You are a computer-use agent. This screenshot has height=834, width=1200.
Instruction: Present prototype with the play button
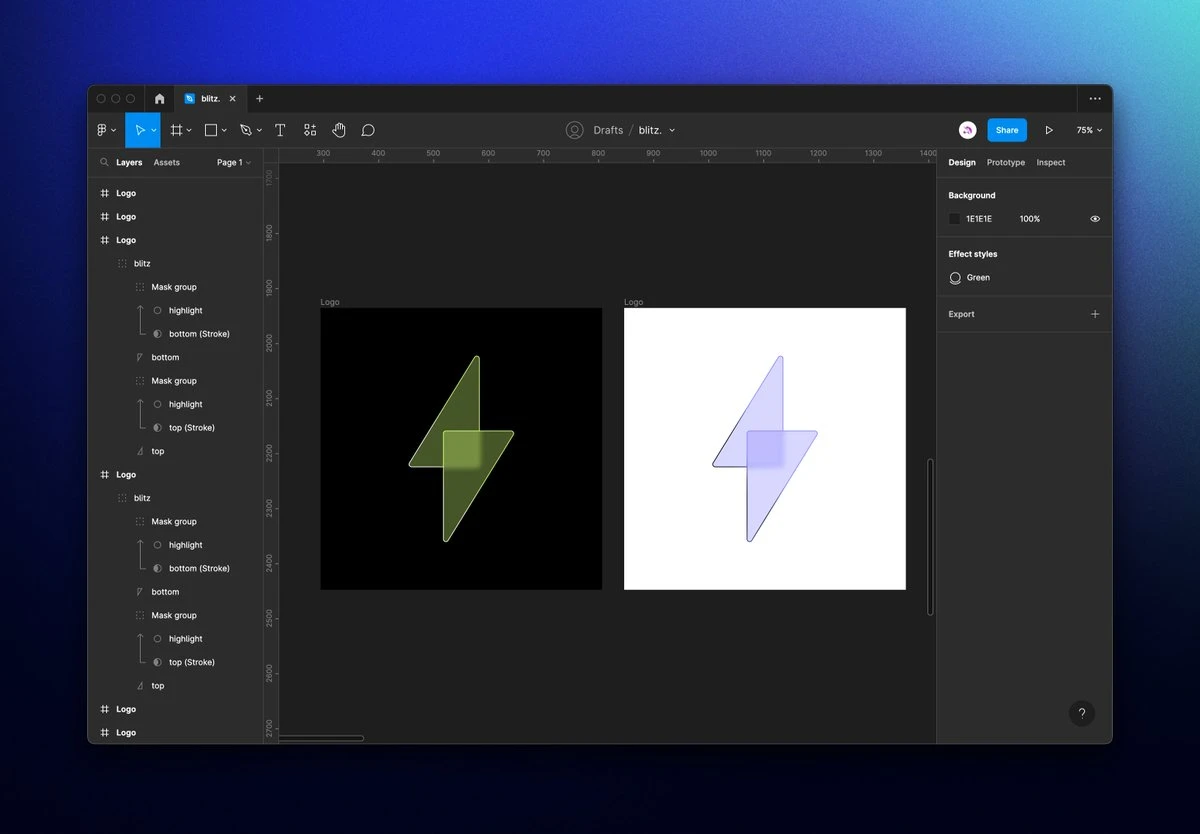1049,130
